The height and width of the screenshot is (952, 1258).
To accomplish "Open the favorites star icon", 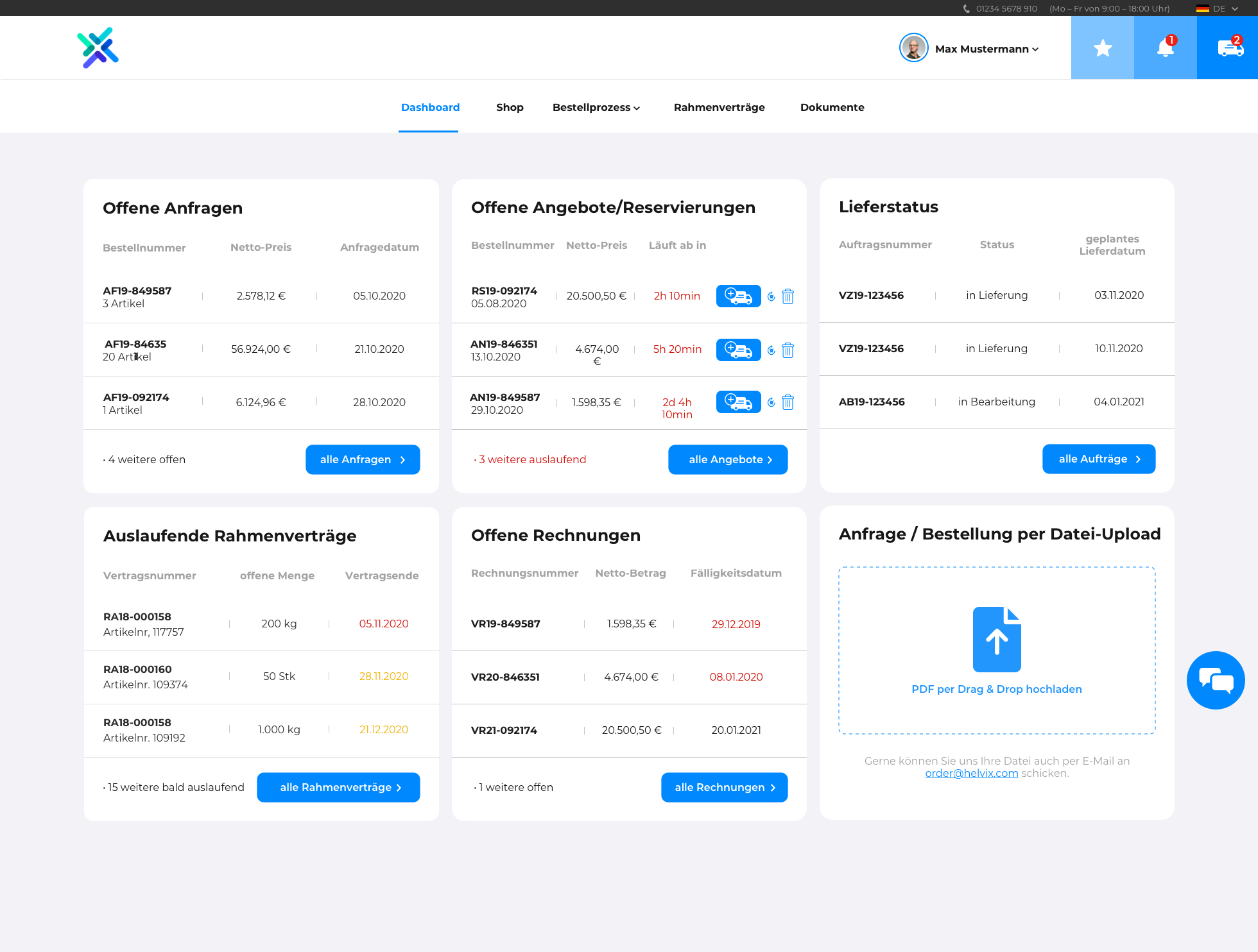I will point(1102,48).
